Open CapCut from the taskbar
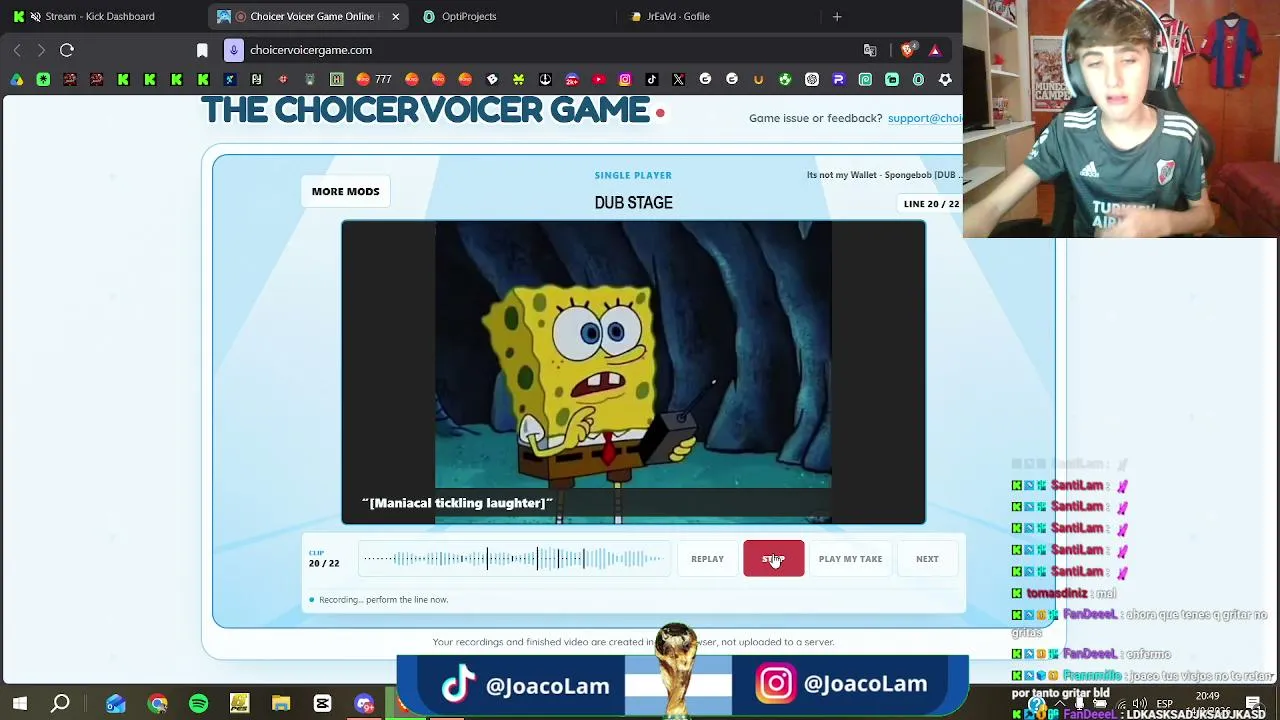Screen dimensions: 1280x720 (x=322, y=704)
